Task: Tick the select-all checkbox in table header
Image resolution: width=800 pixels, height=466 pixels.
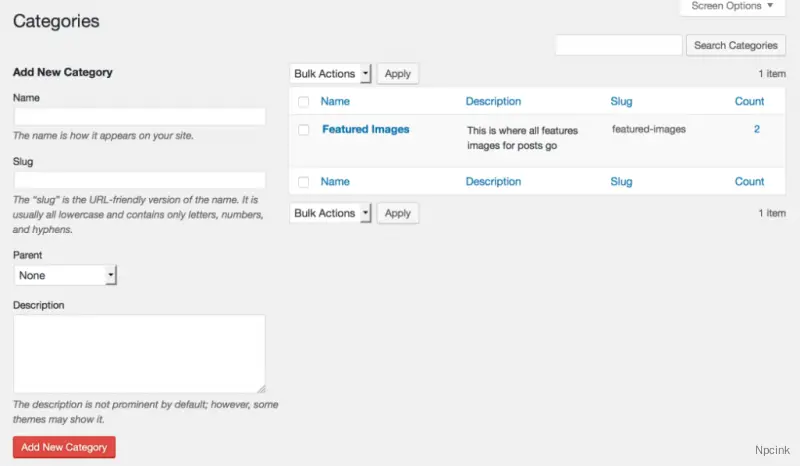Action: (x=304, y=102)
